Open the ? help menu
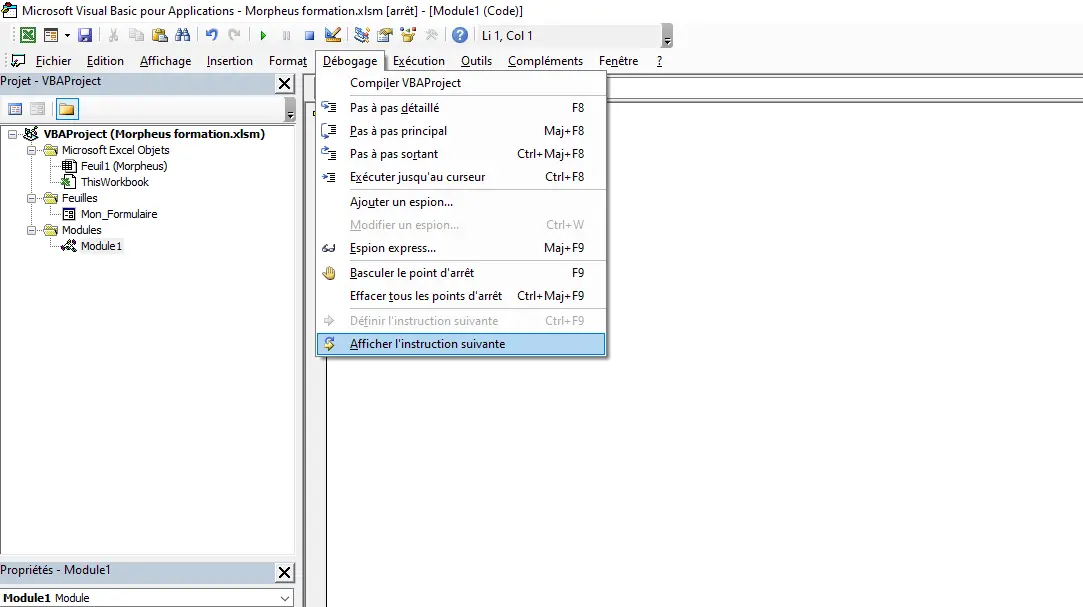 coord(659,61)
